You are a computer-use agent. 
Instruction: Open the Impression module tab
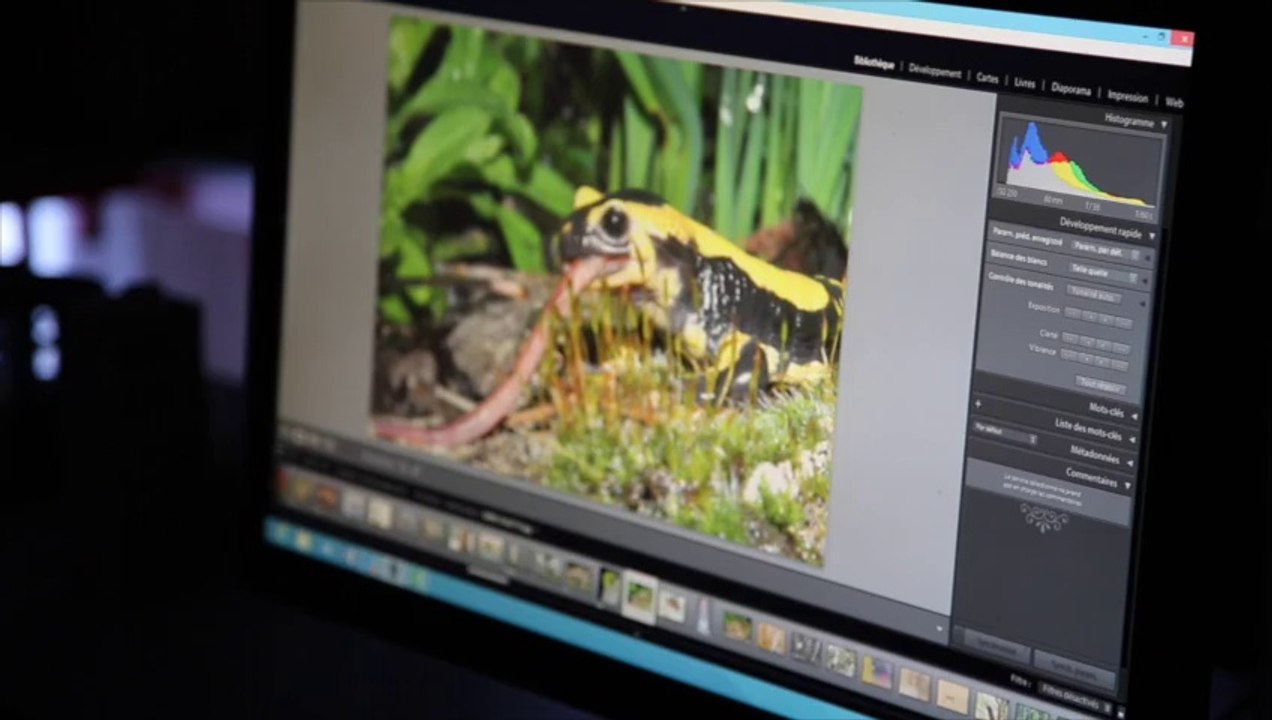1128,97
